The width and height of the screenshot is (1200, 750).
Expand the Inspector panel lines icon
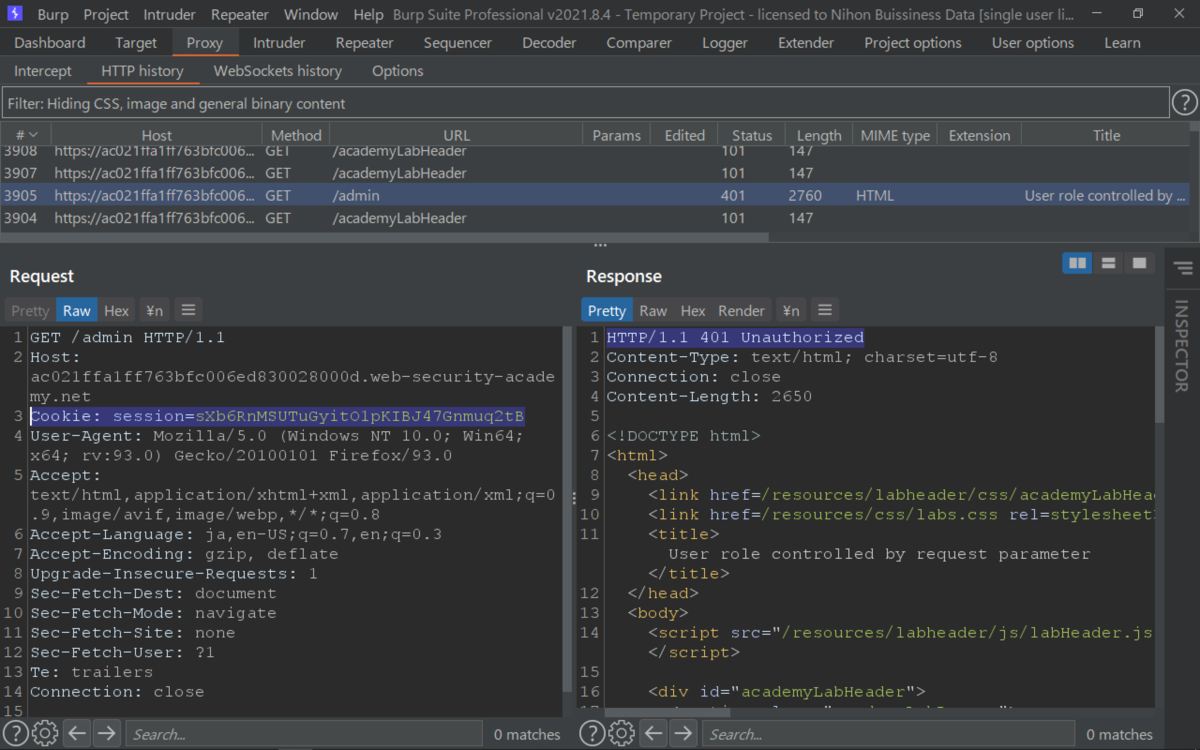[1183, 268]
